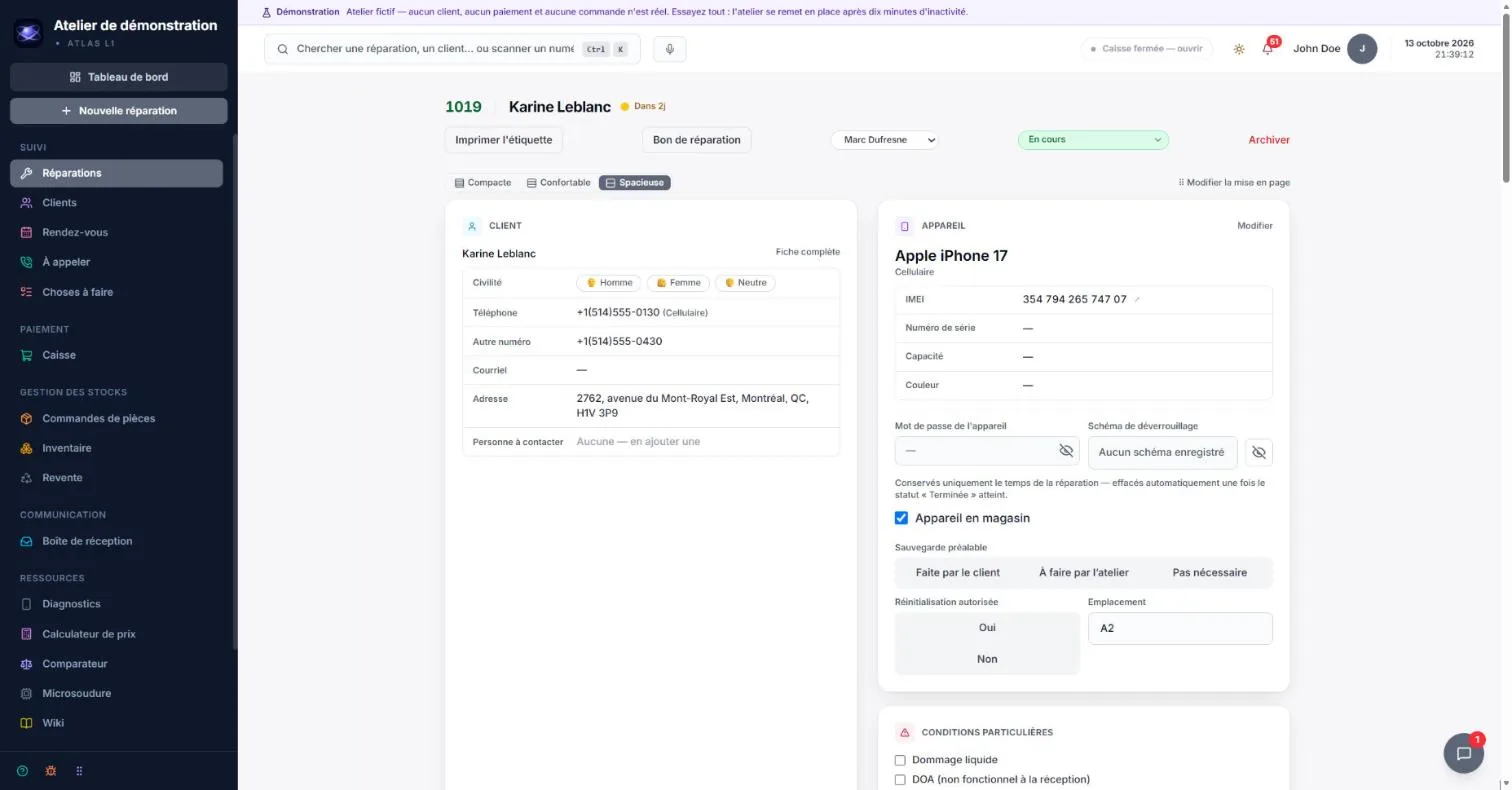1512x790 pixels.
Task: Uncheck the Appareil en magasin checkbox
Action: tap(901, 518)
